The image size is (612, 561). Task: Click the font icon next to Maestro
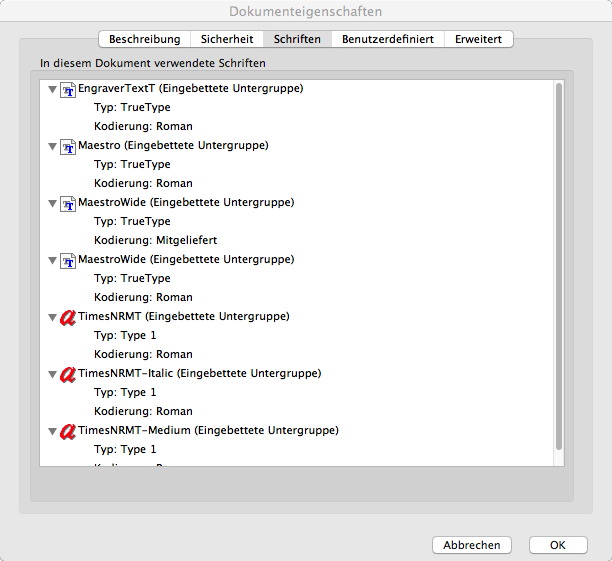69,147
